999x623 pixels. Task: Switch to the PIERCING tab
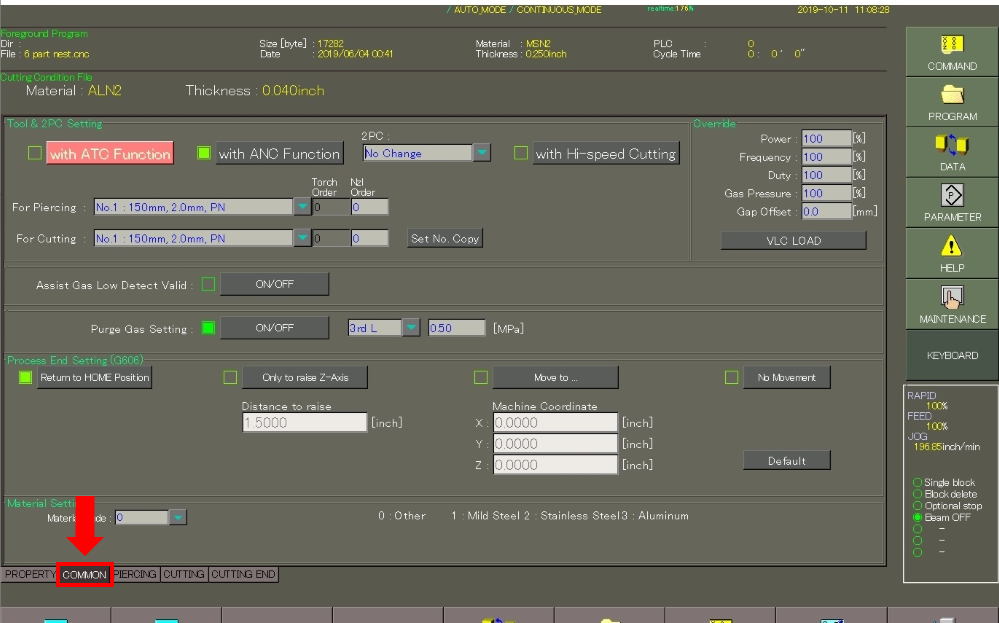136,575
